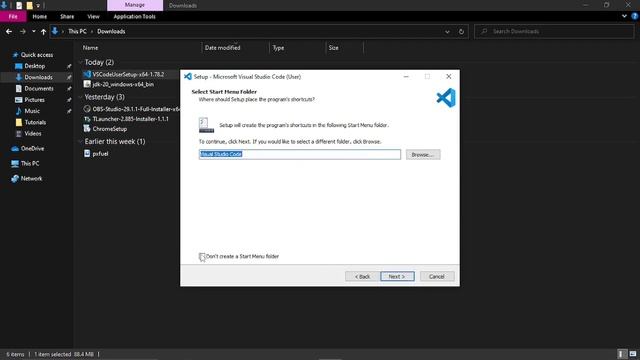Open Quick access in the navigation pane
Viewport: 640px width, 360px height.
(x=37, y=55)
